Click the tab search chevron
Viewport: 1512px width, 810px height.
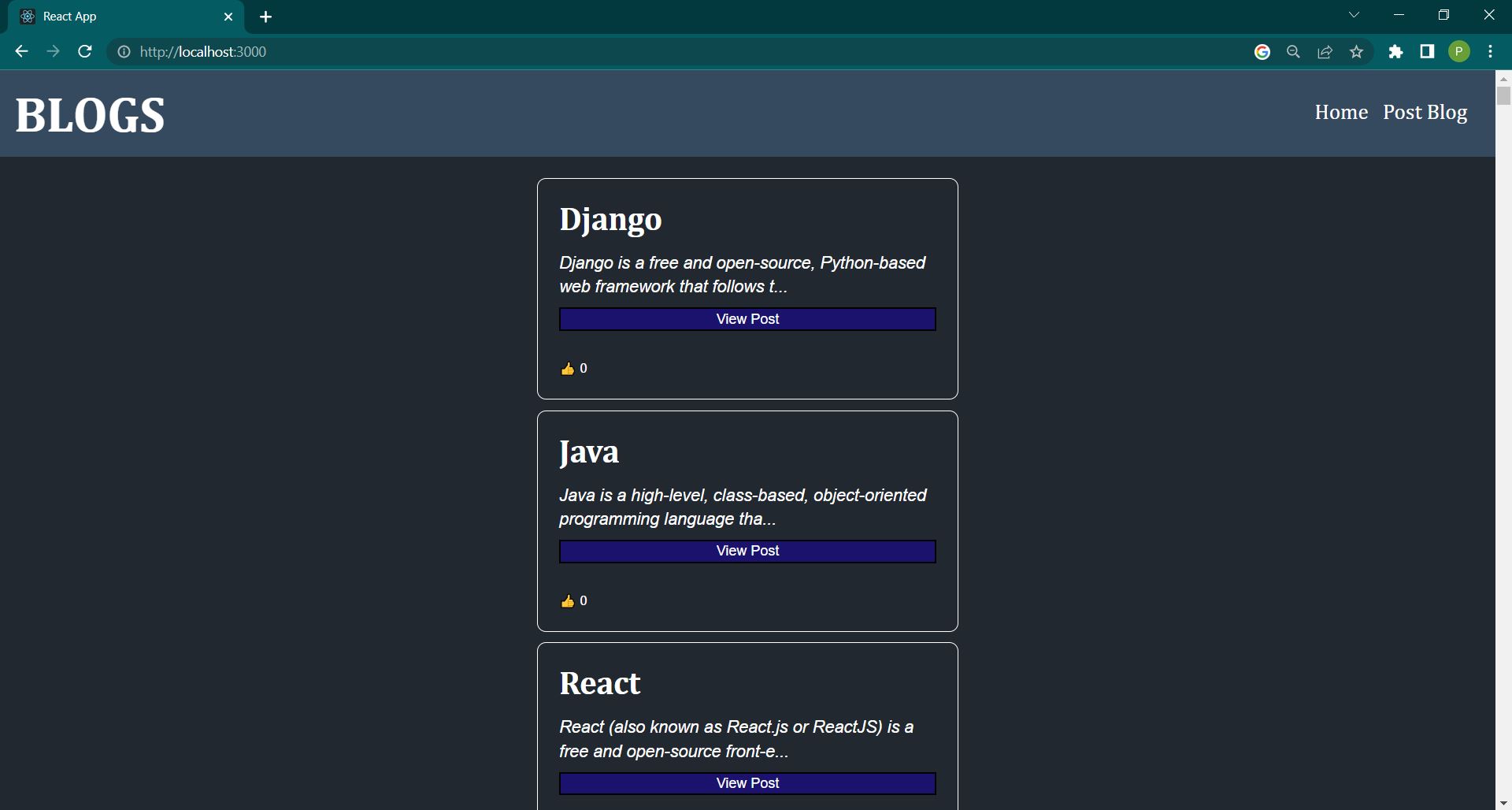[x=1354, y=14]
